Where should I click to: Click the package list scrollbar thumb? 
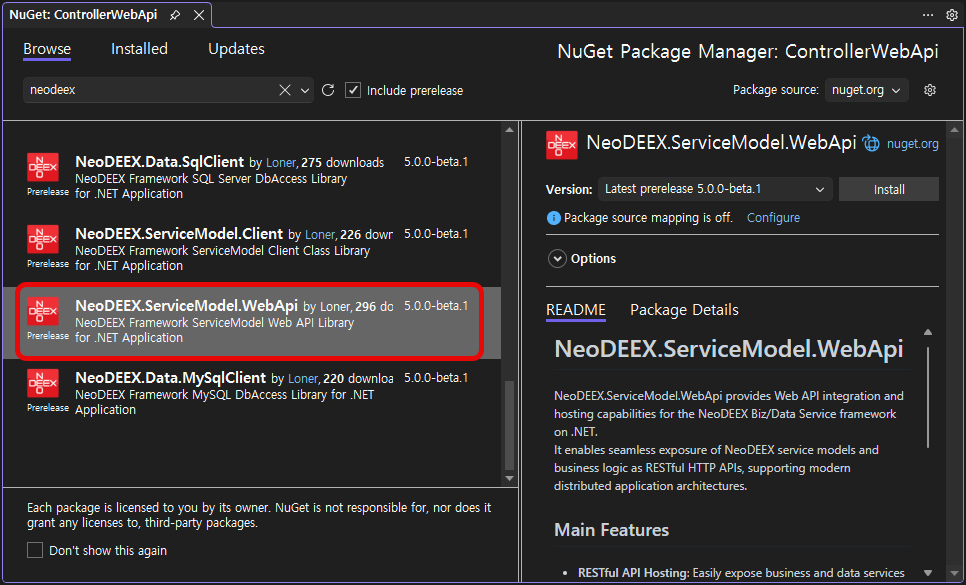click(x=509, y=425)
